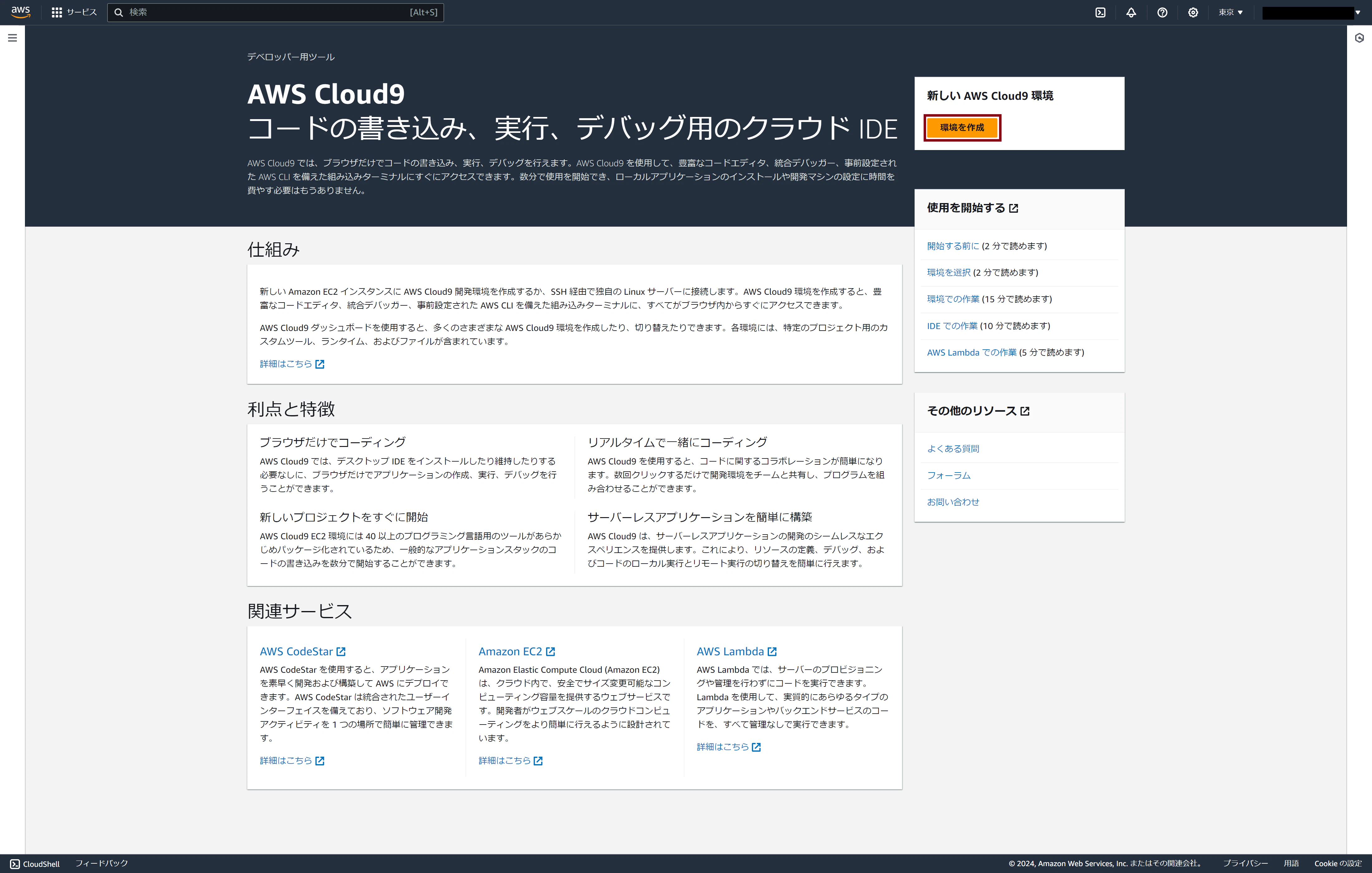This screenshot has width=1372, height=873.
Task: Expand the 東京 region dropdown
Action: (x=1230, y=12)
